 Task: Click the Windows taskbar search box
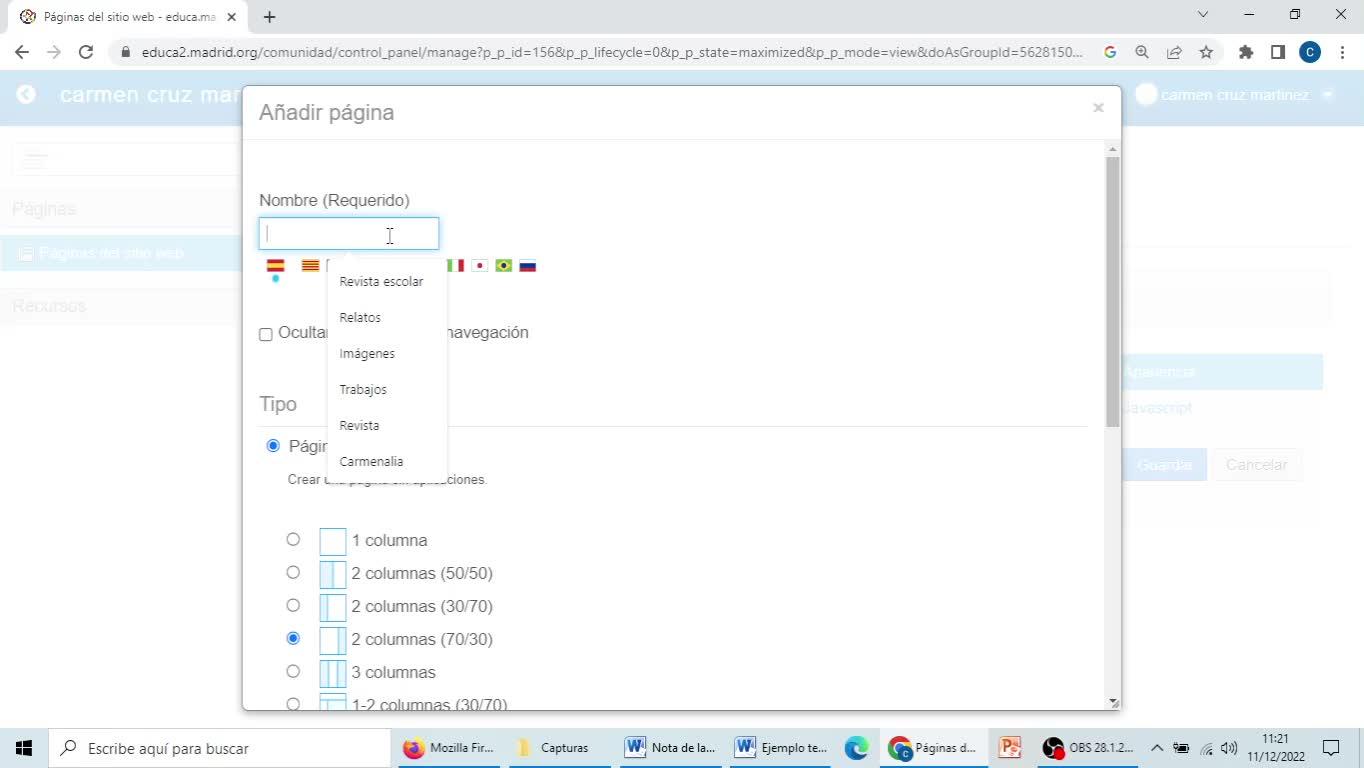coord(219,748)
